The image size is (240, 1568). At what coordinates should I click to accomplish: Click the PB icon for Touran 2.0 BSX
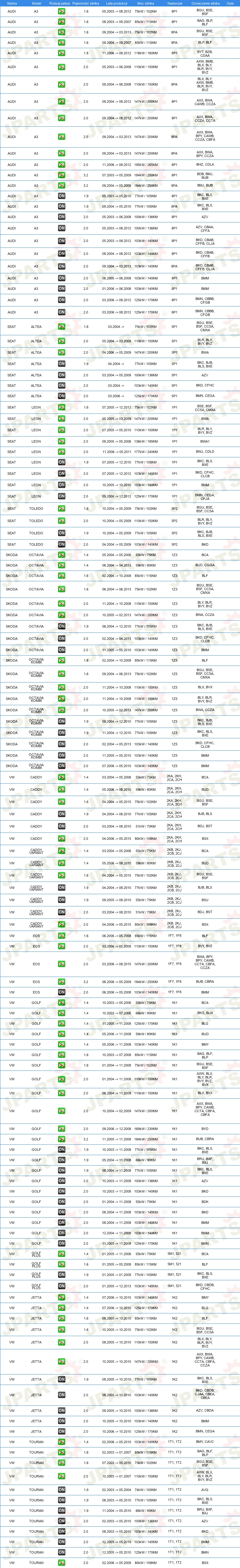click(61, 1562)
